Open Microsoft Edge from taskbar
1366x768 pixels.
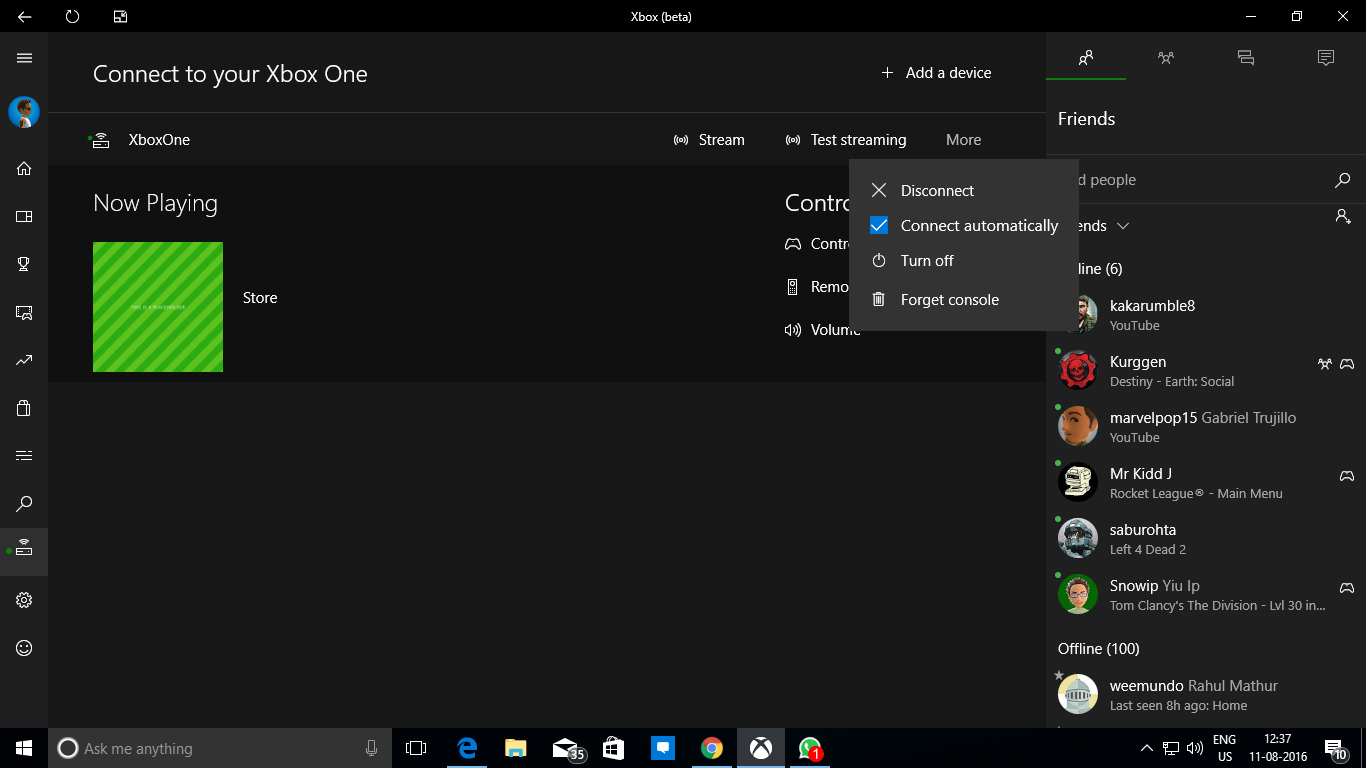coord(466,748)
